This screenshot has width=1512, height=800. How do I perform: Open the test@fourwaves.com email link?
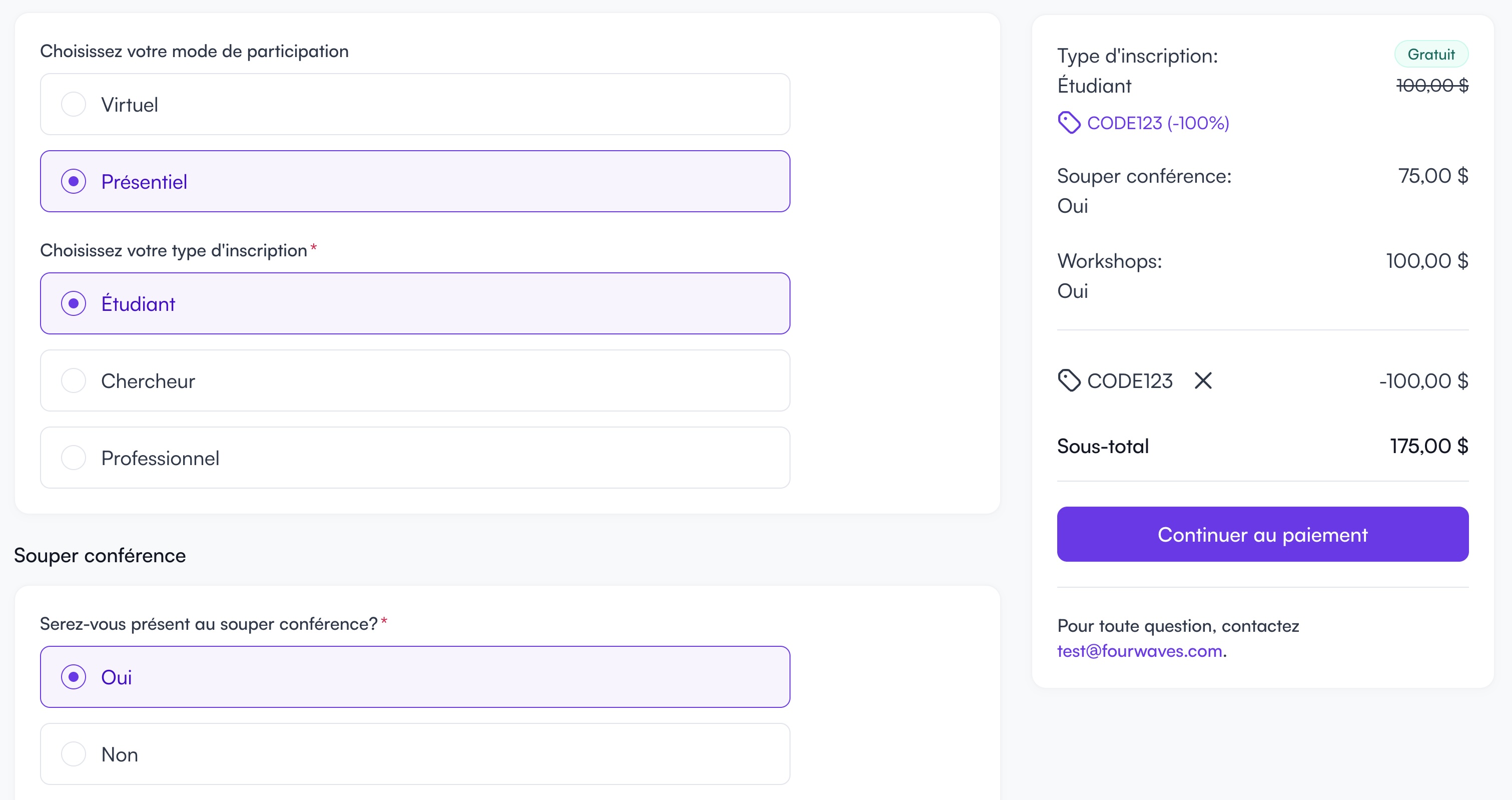click(1139, 651)
